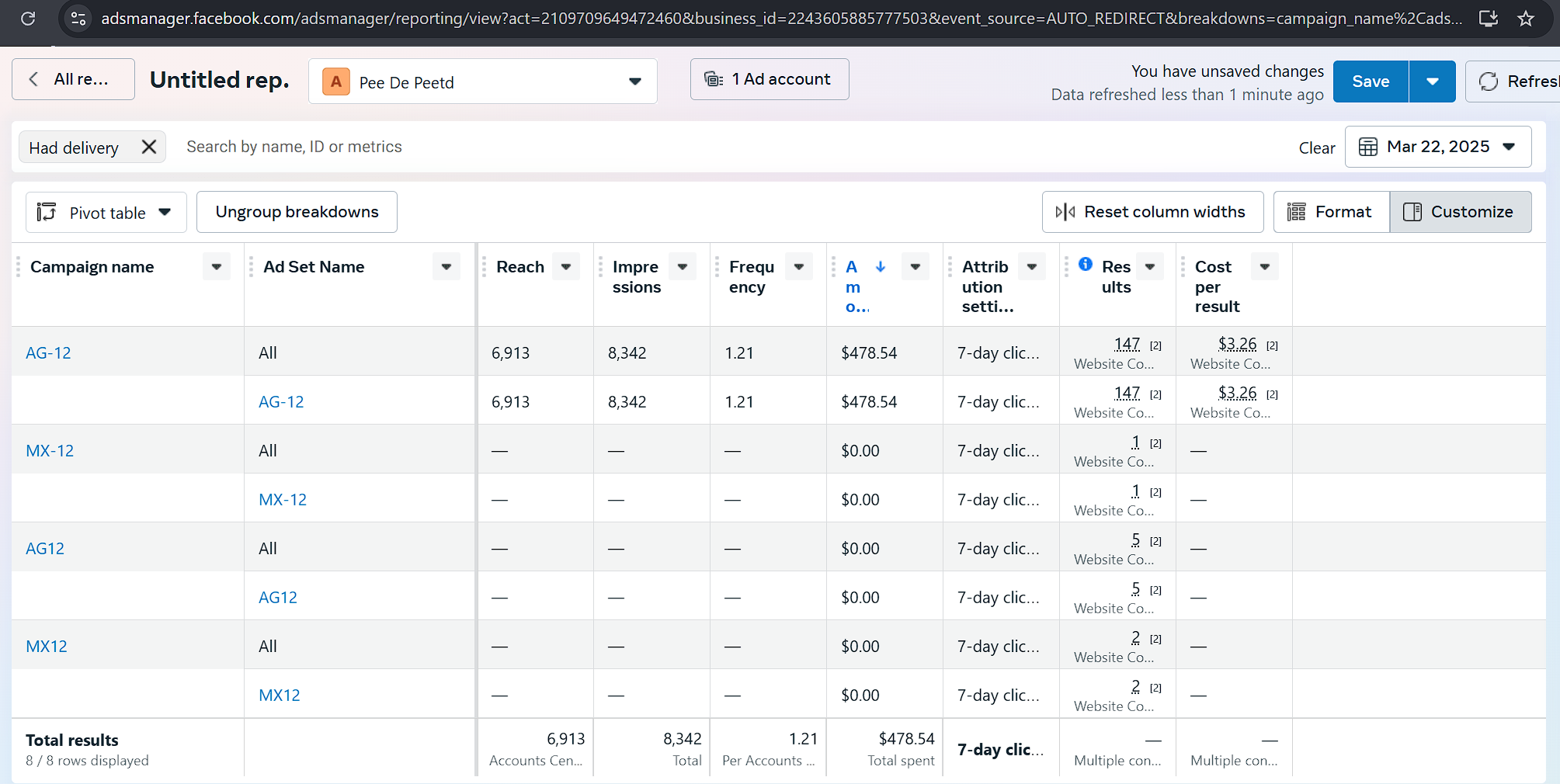Open the AG-12 campaign link

pyautogui.click(x=48, y=353)
